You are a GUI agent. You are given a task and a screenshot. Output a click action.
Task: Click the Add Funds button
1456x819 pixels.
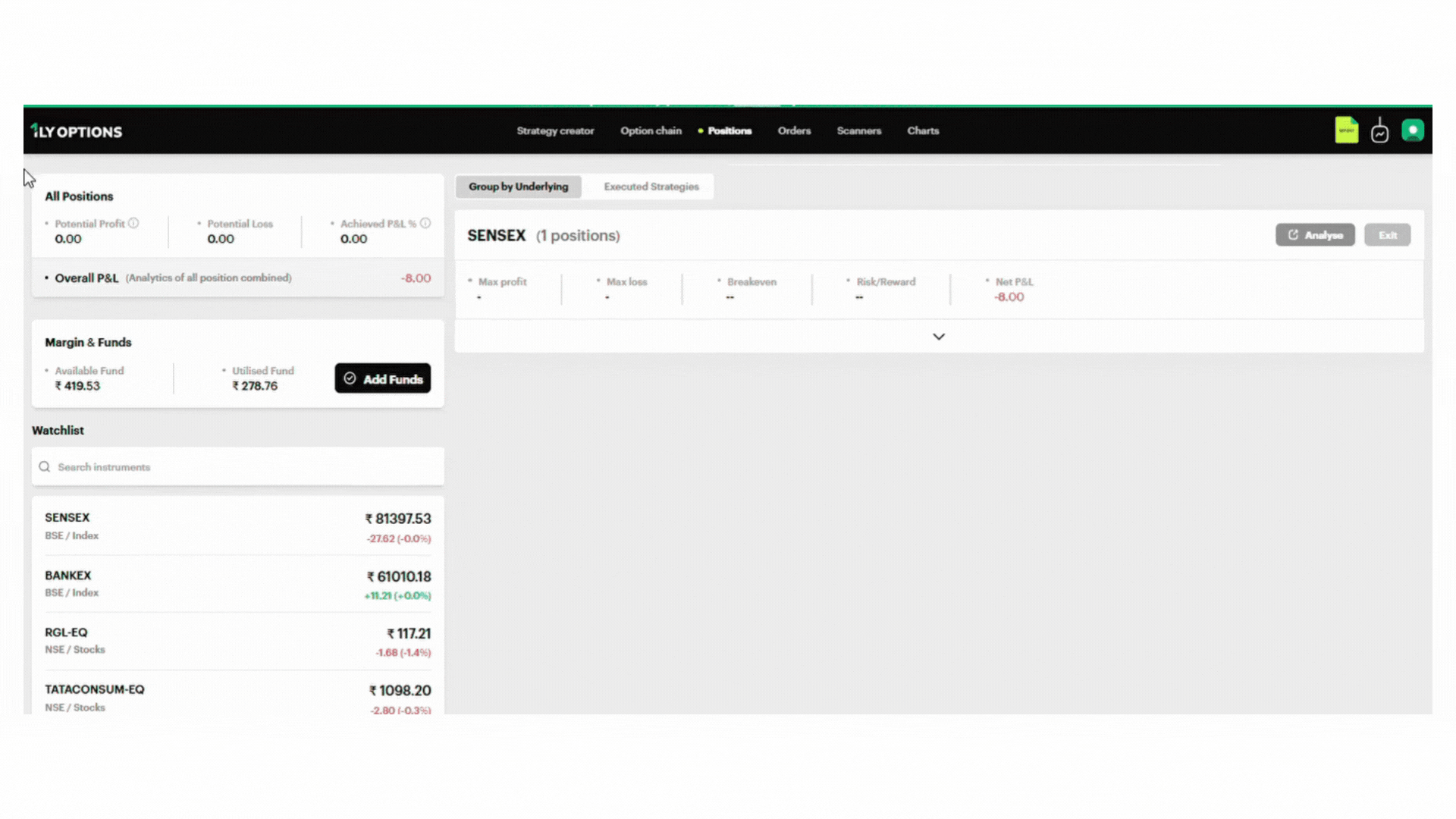pos(382,378)
